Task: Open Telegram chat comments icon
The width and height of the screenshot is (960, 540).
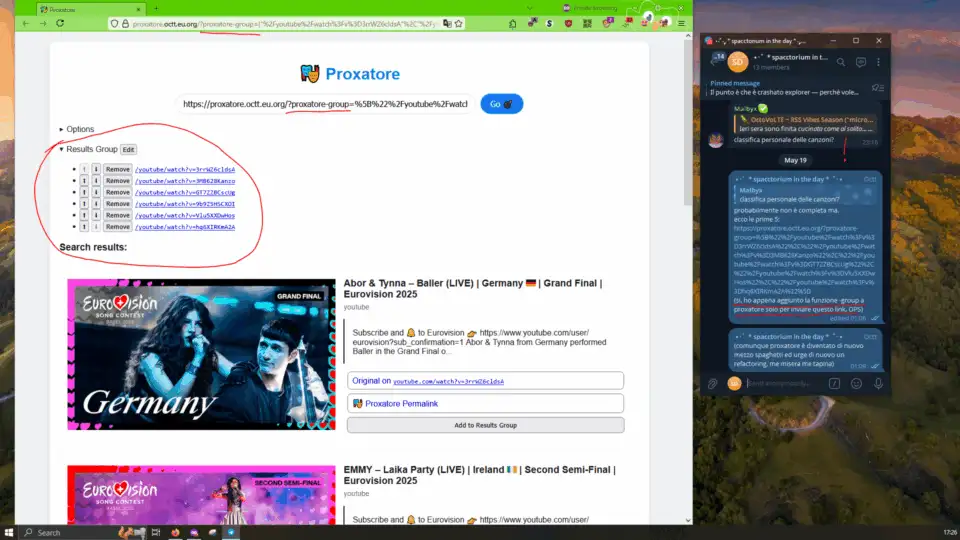Action: tap(860, 62)
